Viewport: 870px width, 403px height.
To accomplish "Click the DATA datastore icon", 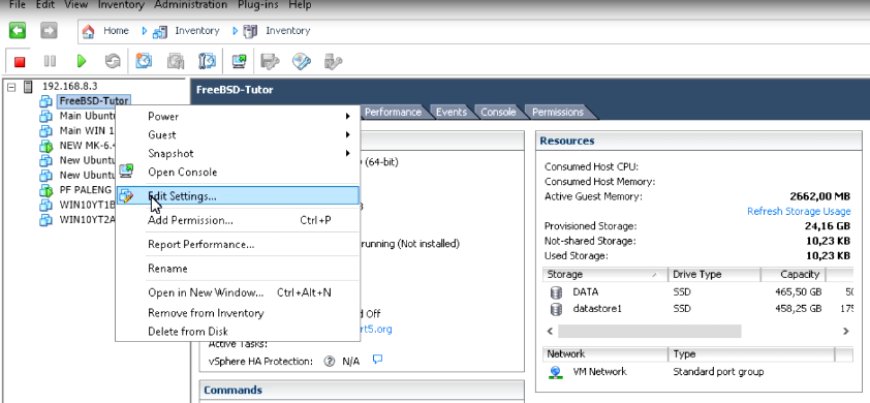I will [555, 292].
